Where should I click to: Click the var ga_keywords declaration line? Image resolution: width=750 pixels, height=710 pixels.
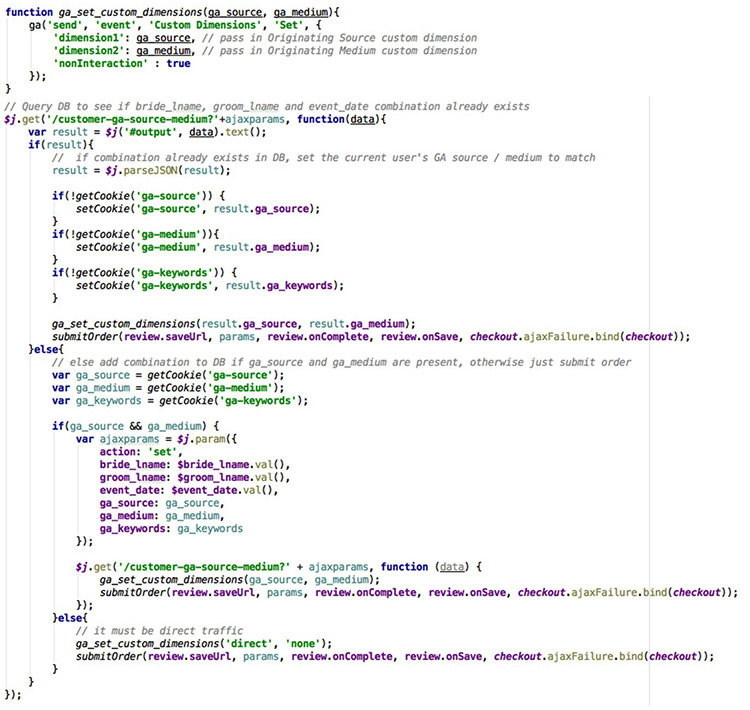pos(180,400)
